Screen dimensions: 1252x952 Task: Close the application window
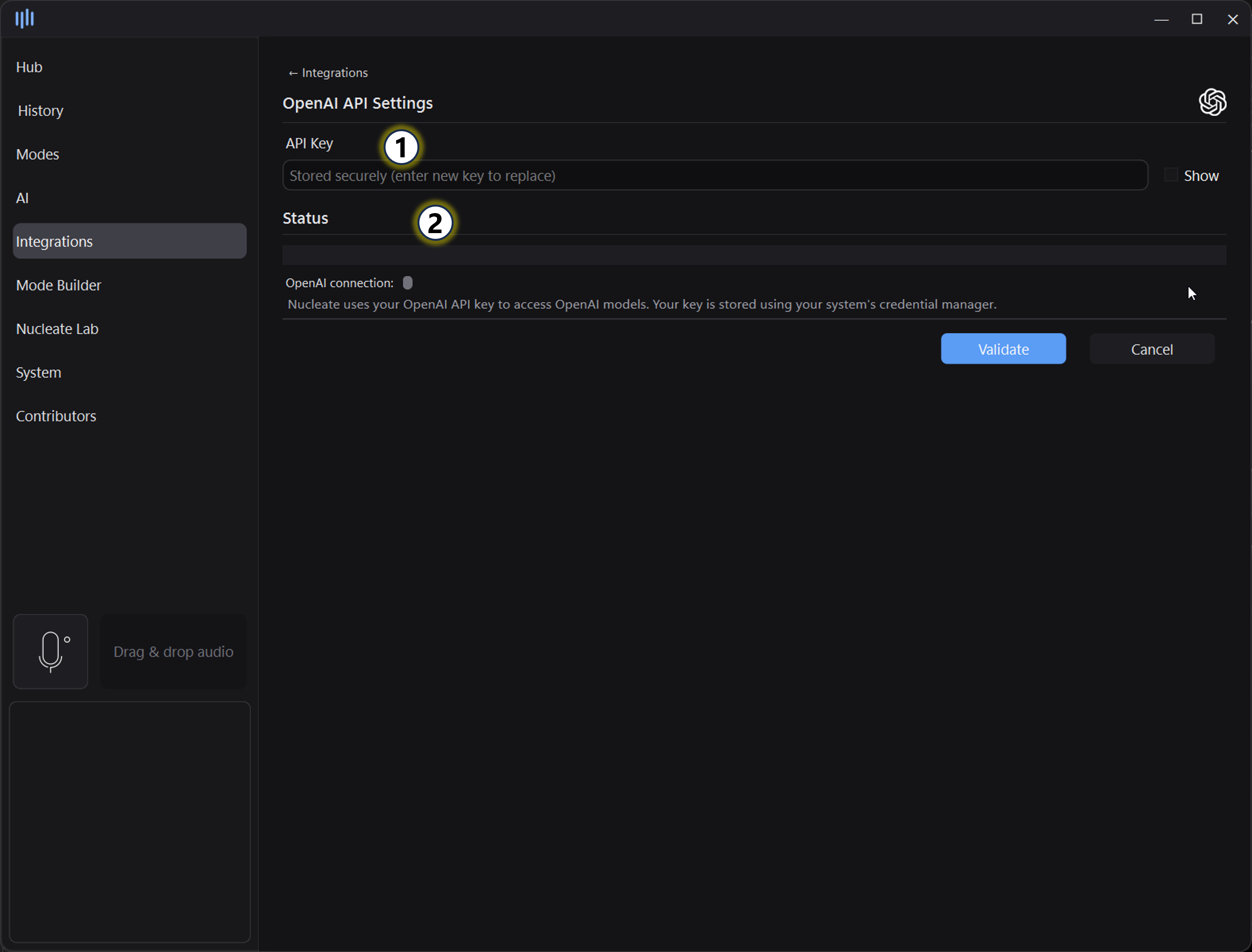[1233, 19]
